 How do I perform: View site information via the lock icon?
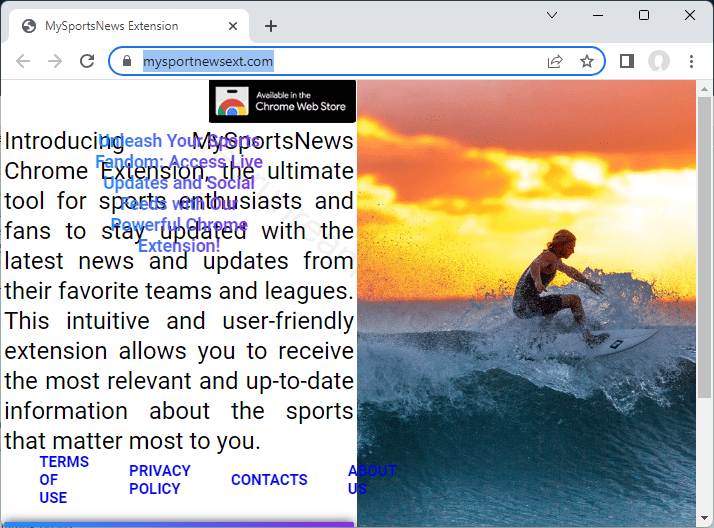(126, 61)
